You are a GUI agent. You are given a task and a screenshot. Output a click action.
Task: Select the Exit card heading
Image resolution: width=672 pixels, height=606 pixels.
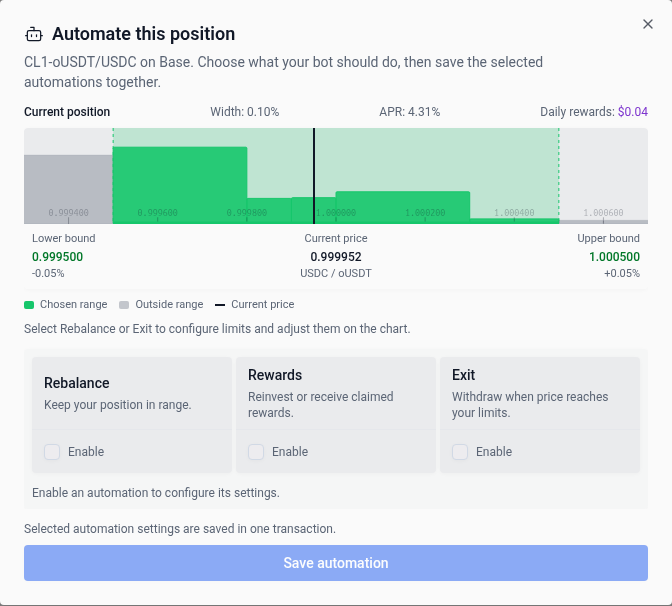pyautogui.click(x=463, y=375)
